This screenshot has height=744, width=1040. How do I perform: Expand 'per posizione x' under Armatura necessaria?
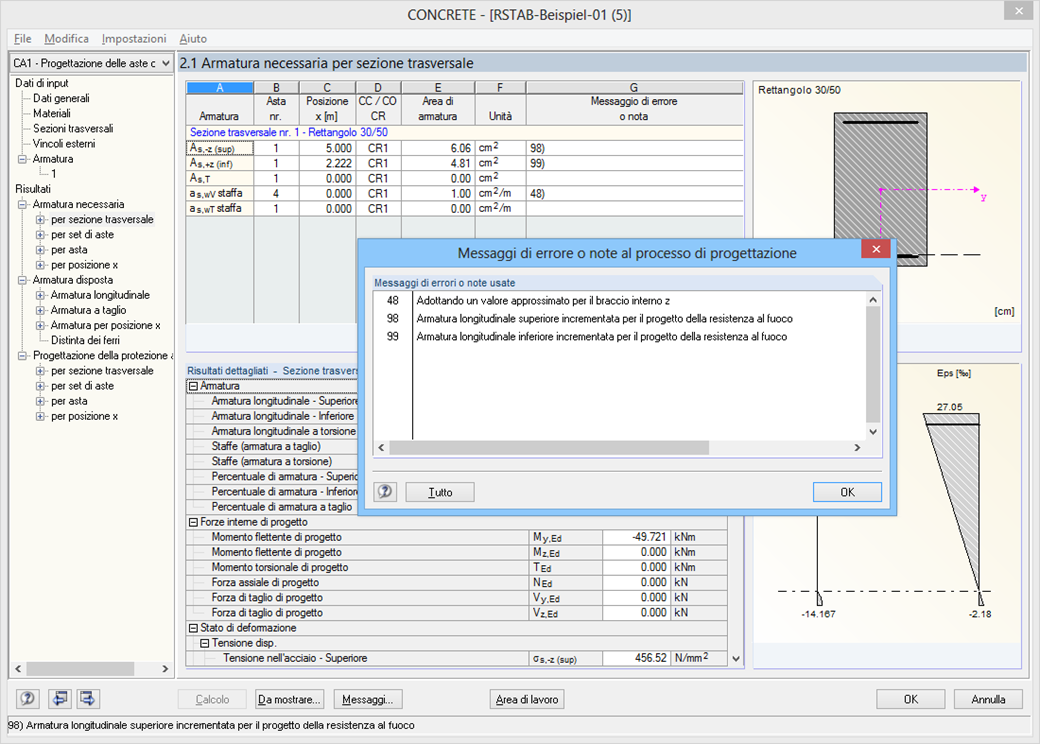click(40, 265)
